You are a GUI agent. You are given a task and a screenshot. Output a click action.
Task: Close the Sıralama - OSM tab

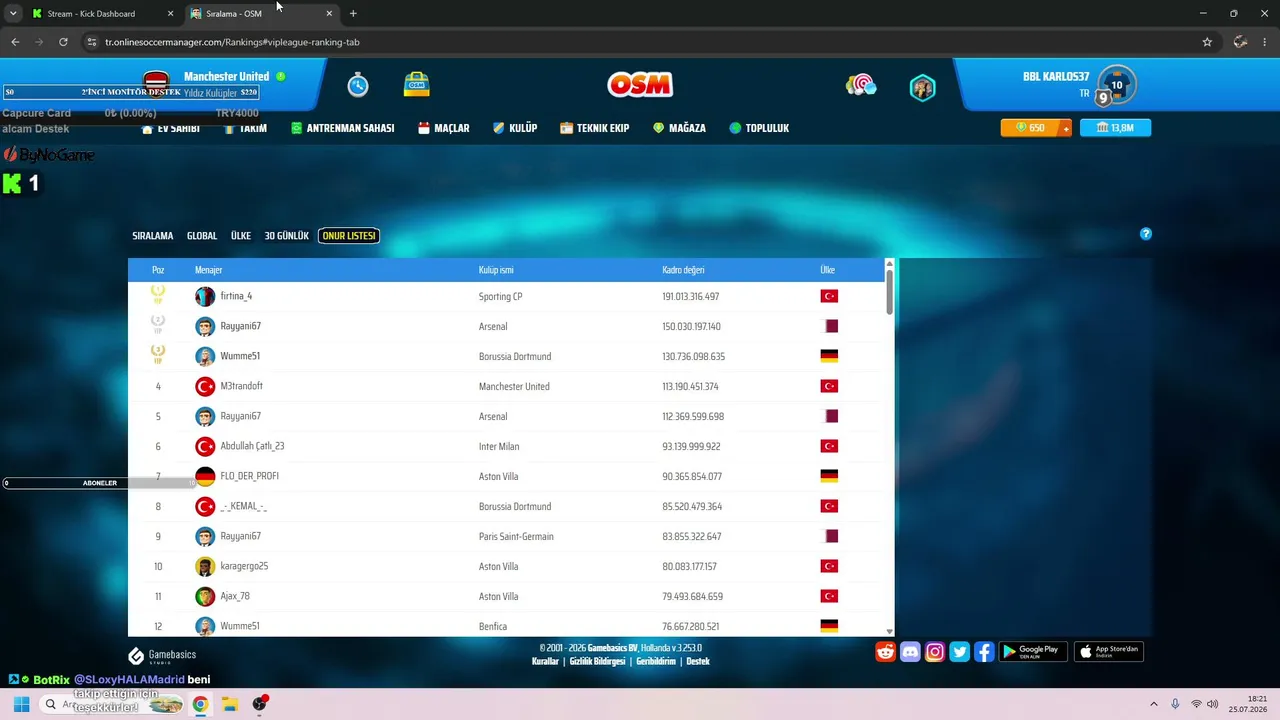[x=329, y=14]
